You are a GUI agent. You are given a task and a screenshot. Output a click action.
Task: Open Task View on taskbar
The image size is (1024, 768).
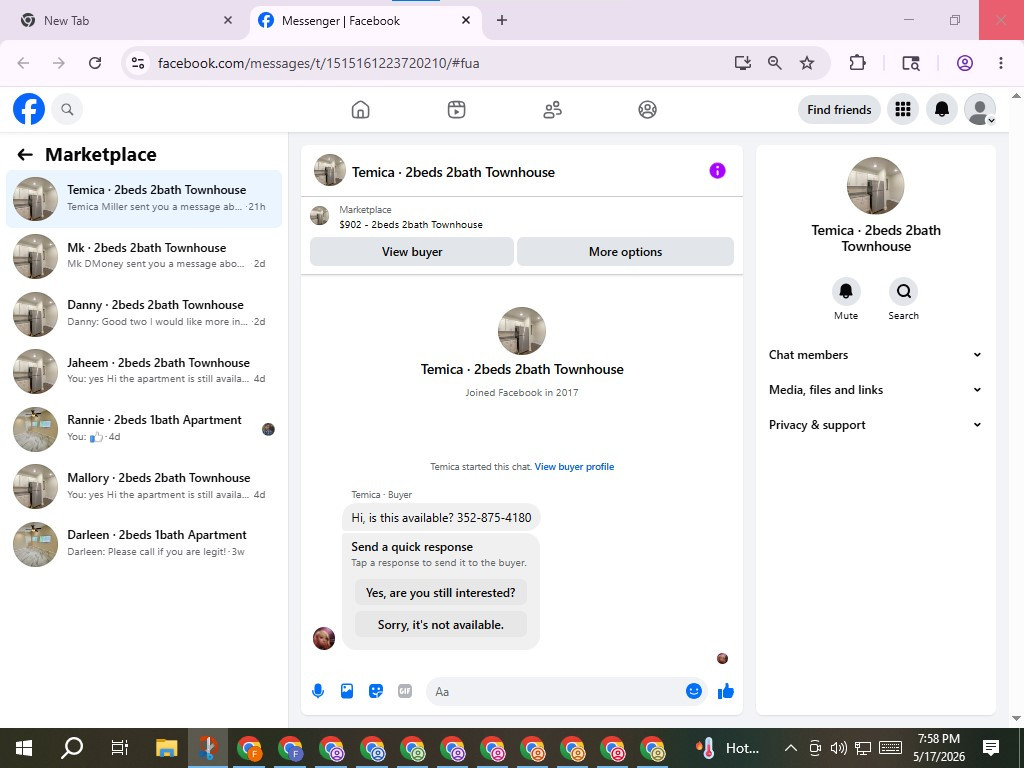120,748
